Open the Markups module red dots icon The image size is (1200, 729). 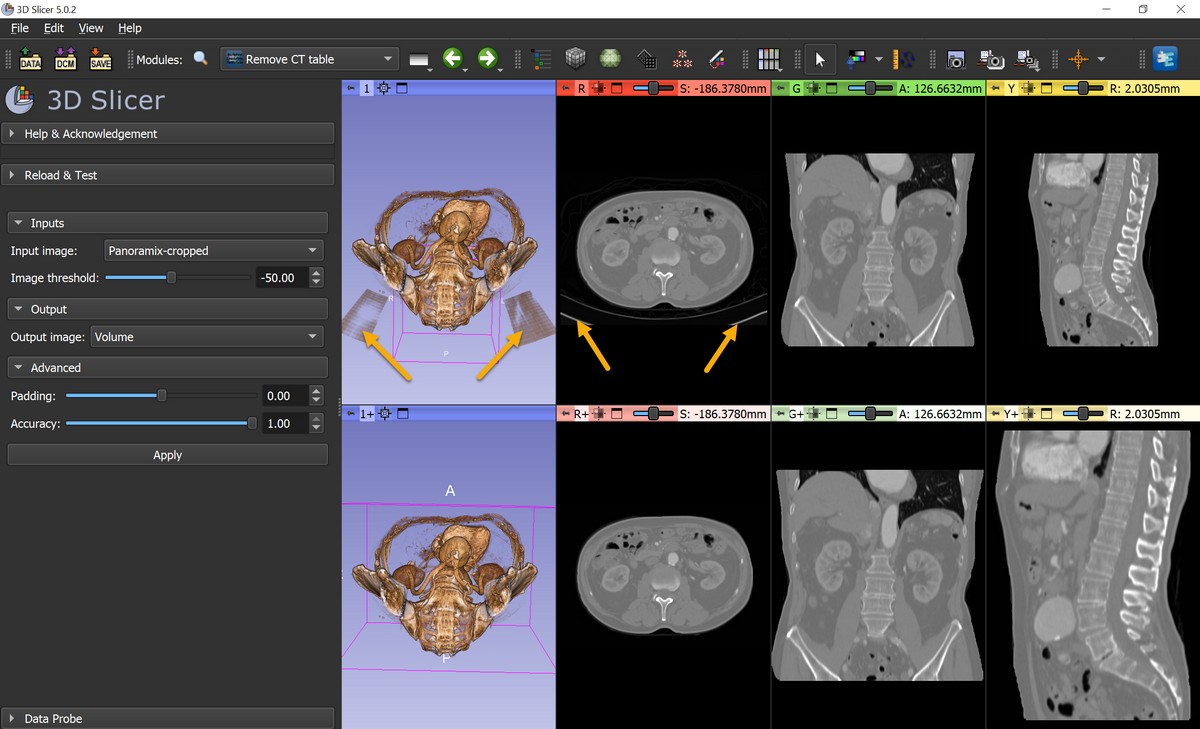tap(681, 59)
